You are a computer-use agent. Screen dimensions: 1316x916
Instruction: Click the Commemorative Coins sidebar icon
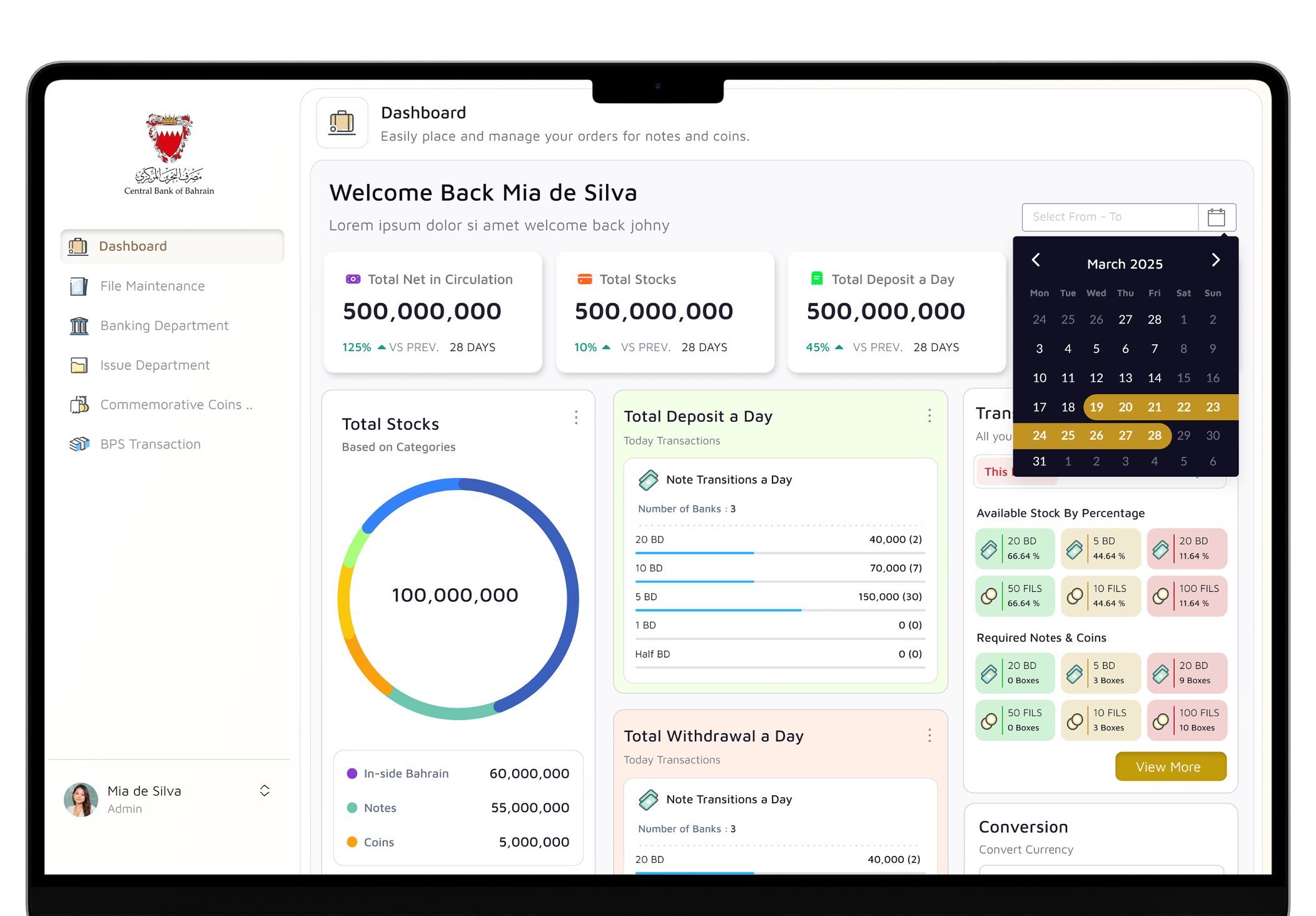(x=79, y=405)
